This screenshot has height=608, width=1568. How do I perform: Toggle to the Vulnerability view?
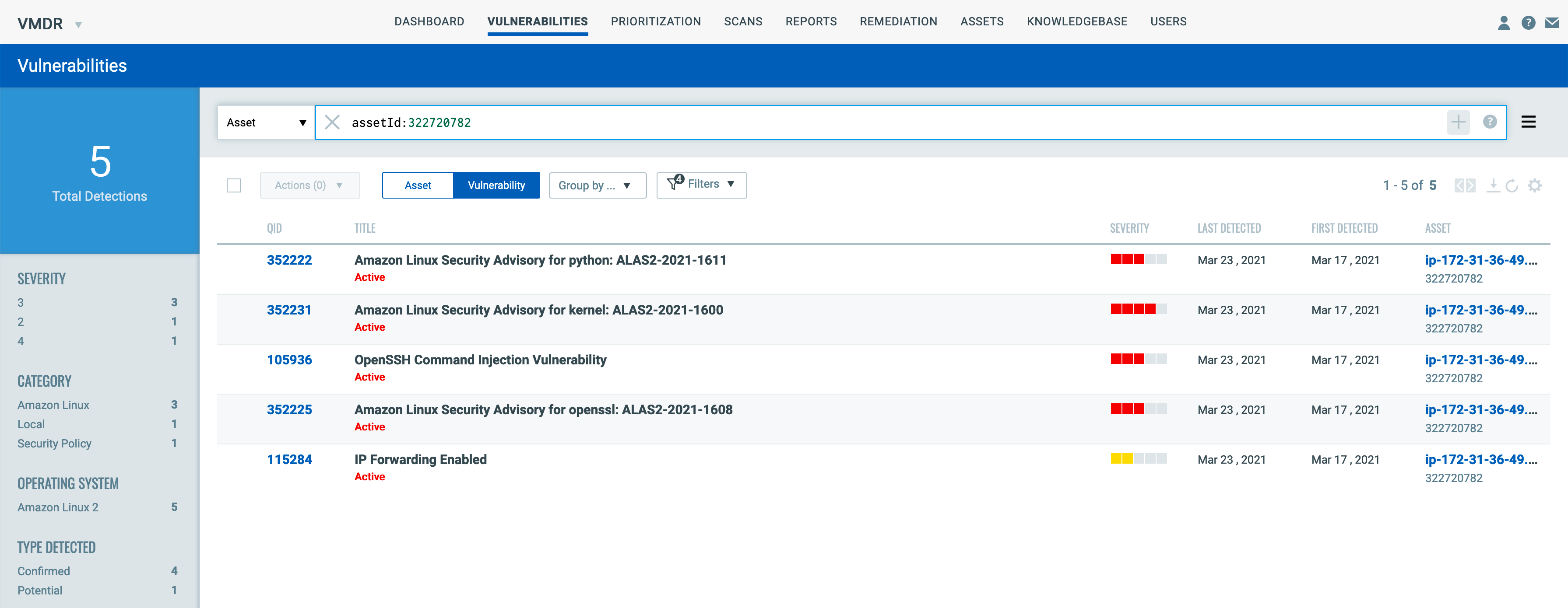[x=497, y=185]
